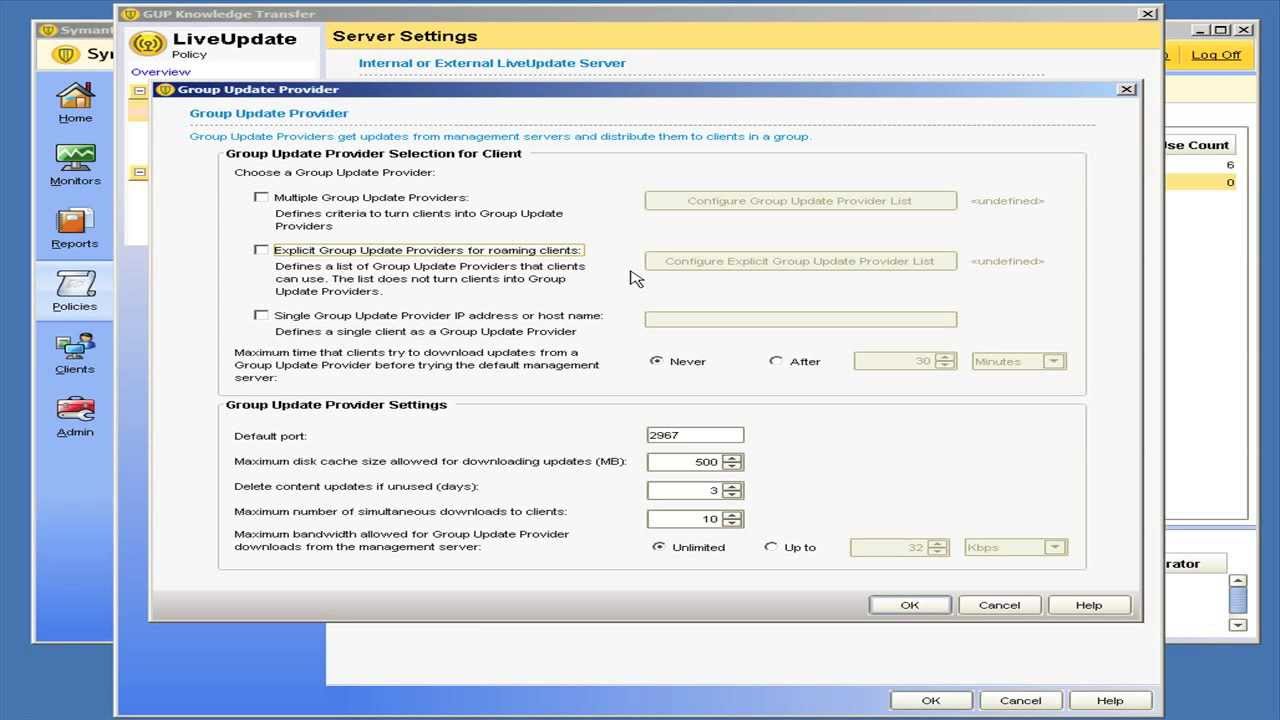1280x720 pixels.
Task: Check Explicit Group Update Providers for roaming clients
Action: click(261, 250)
